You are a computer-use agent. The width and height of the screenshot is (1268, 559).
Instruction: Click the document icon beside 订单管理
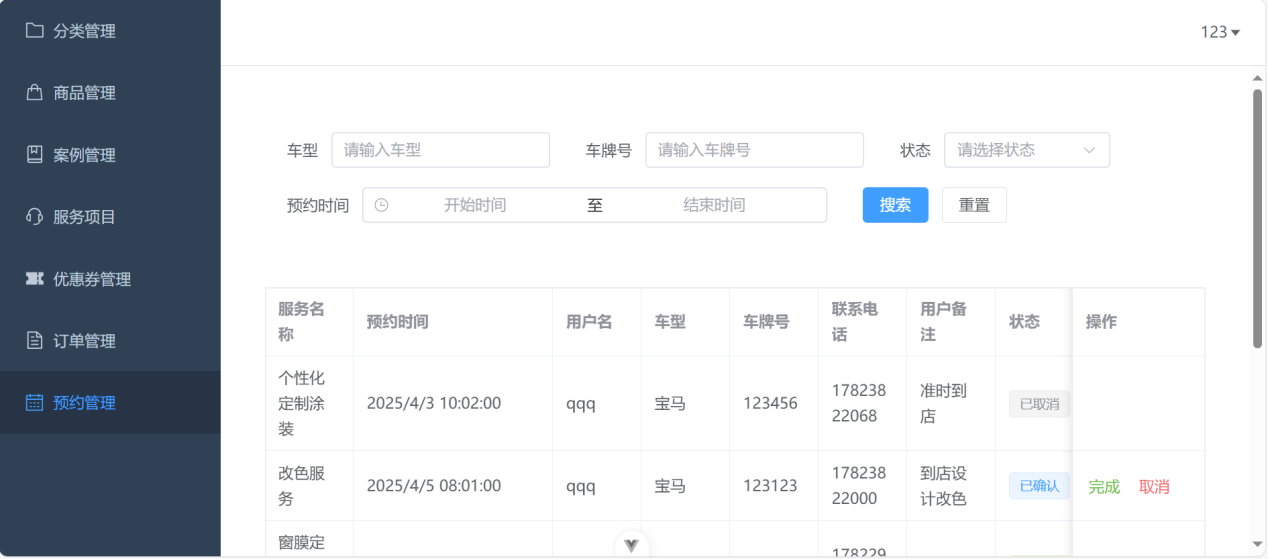tap(34, 341)
